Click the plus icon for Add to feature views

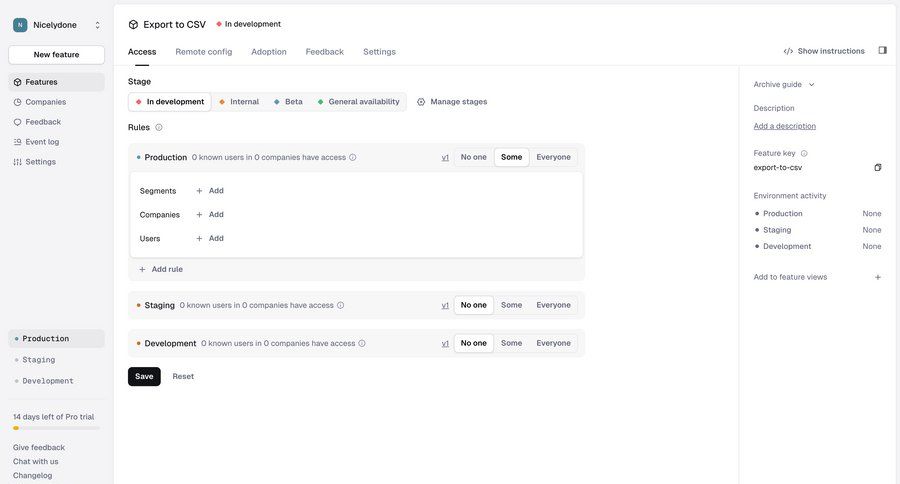pos(878,277)
